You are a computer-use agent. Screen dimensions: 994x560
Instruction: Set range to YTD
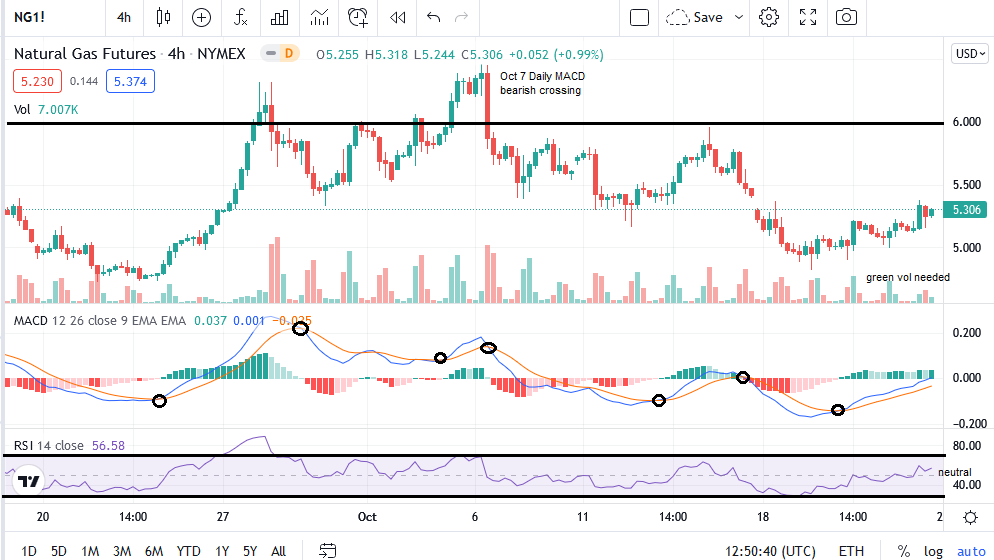(188, 550)
